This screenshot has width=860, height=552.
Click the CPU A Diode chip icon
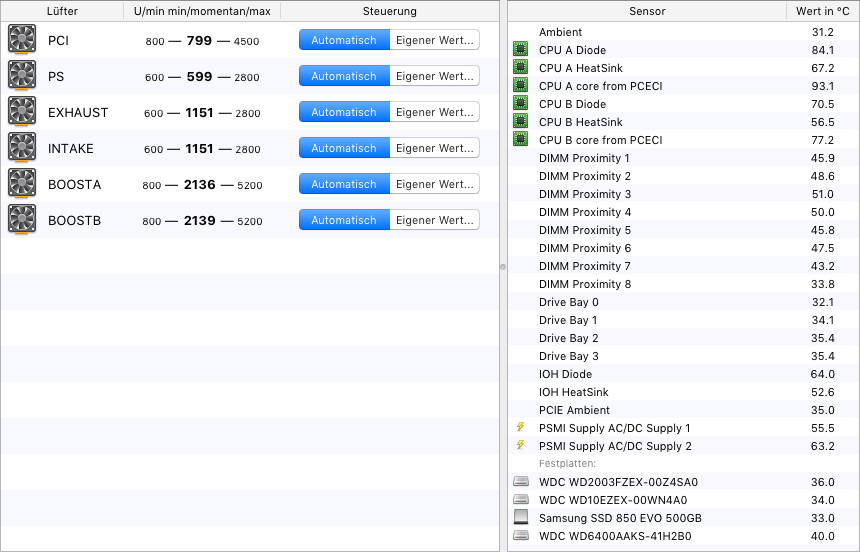pyautogui.click(x=520, y=49)
